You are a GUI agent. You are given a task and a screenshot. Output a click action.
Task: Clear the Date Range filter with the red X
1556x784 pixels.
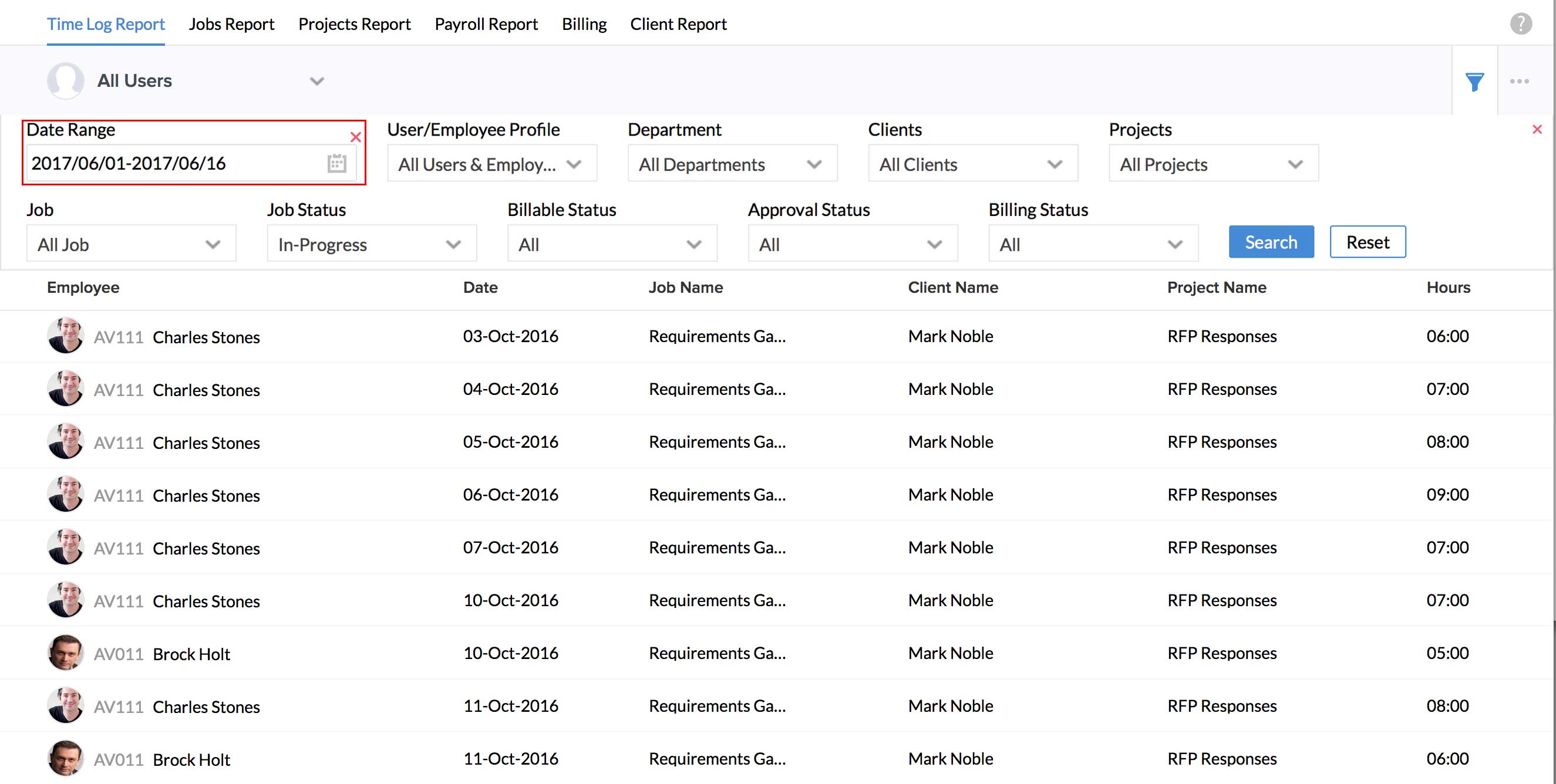click(356, 137)
